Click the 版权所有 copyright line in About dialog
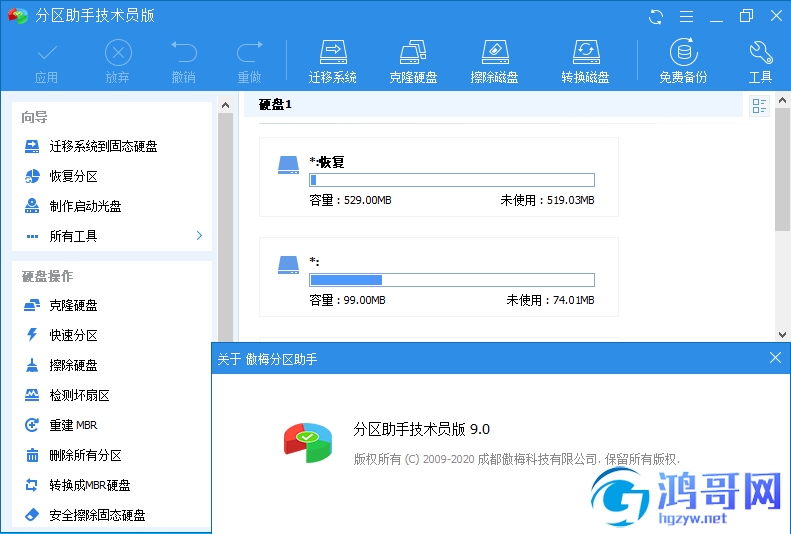Screen dimensions: 791x534 517,459
